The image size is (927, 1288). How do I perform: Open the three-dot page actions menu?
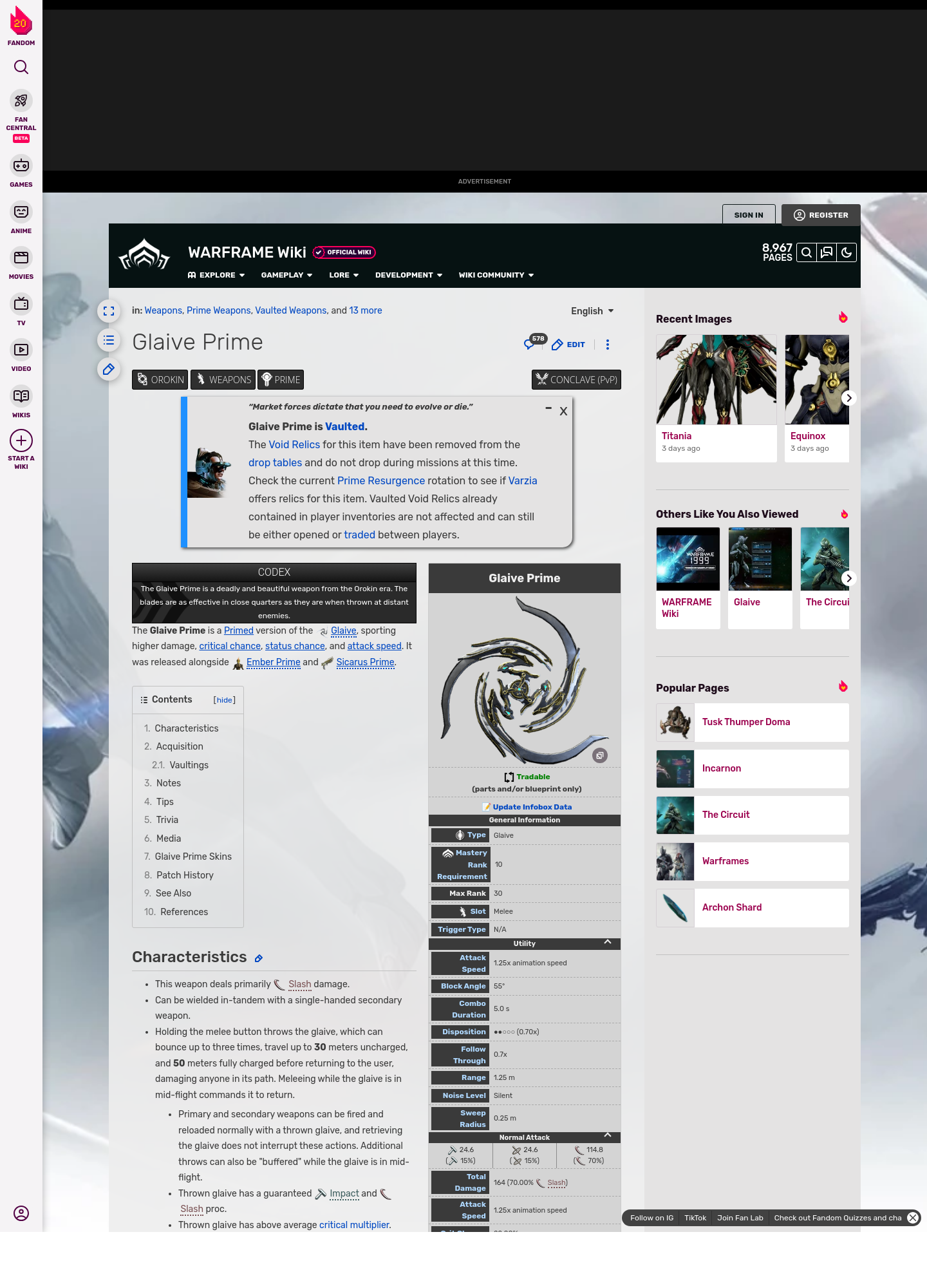click(608, 345)
